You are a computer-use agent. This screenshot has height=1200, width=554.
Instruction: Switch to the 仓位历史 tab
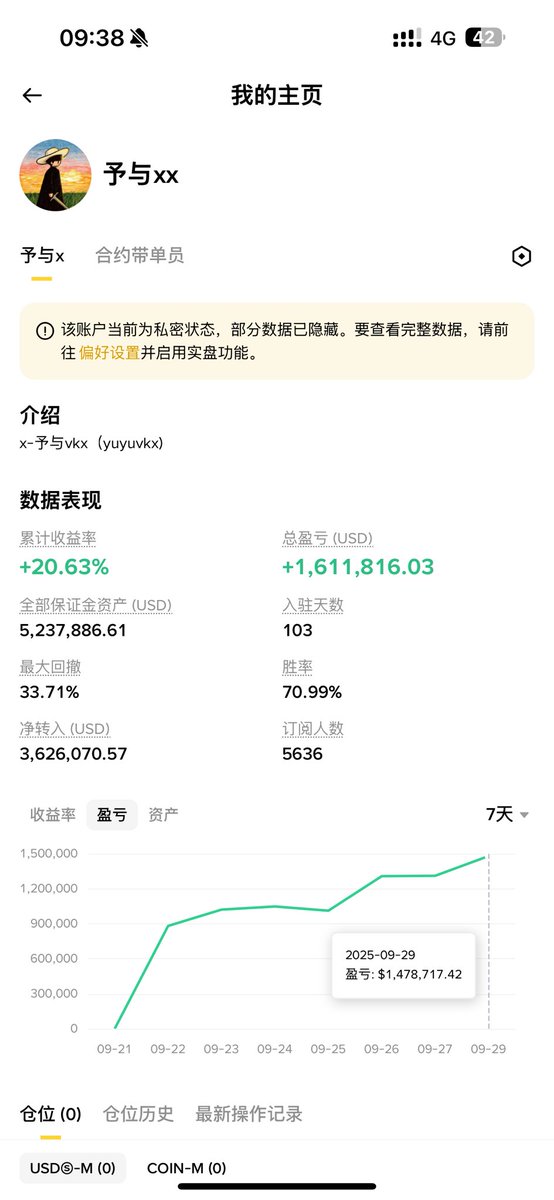pos(138,1113)
